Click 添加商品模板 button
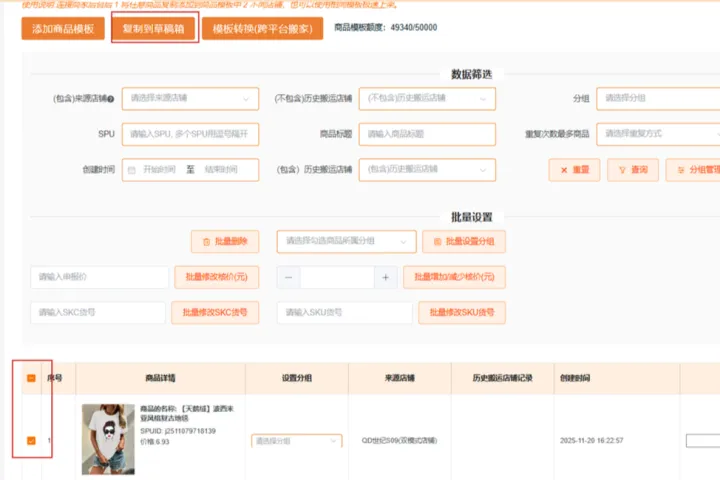 [x=63, y=28]
